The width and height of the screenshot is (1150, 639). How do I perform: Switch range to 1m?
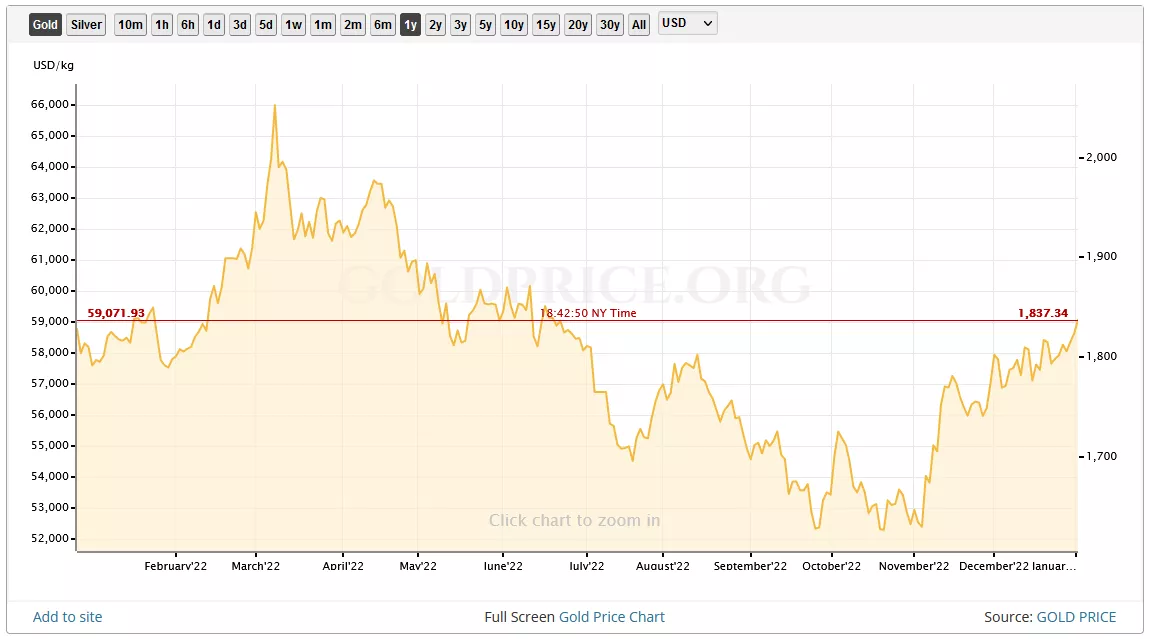pos(323,25)
